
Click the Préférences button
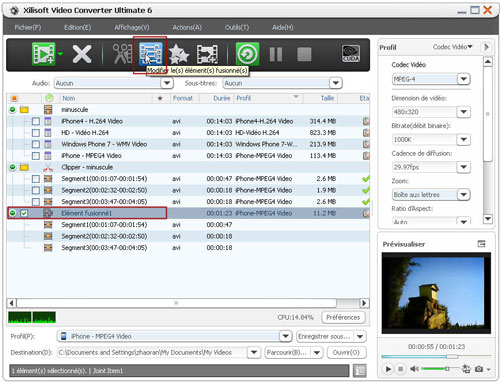pyautogui.click(x=343, y=317)
